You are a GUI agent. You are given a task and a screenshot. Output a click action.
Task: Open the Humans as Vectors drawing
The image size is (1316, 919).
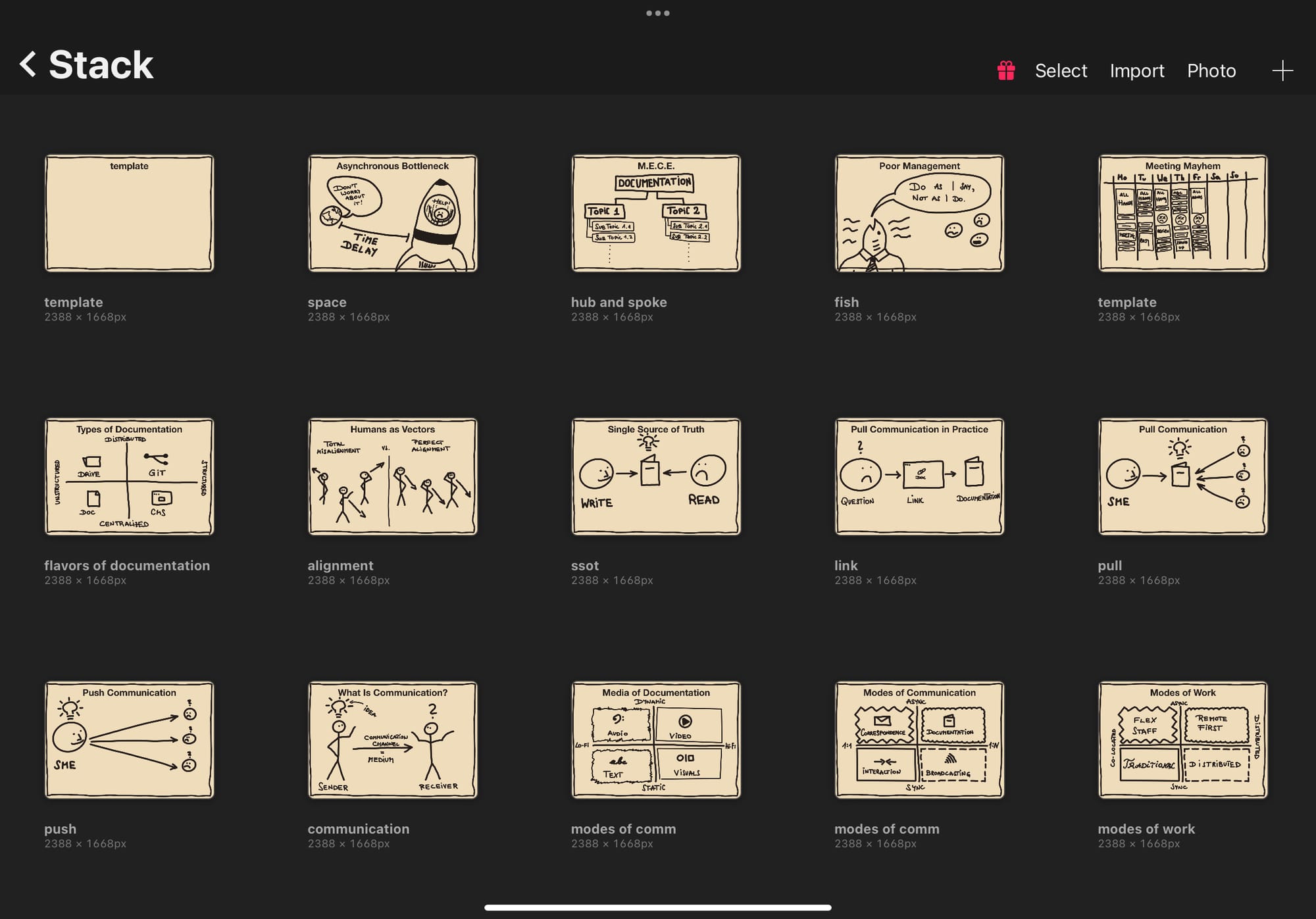392,476
